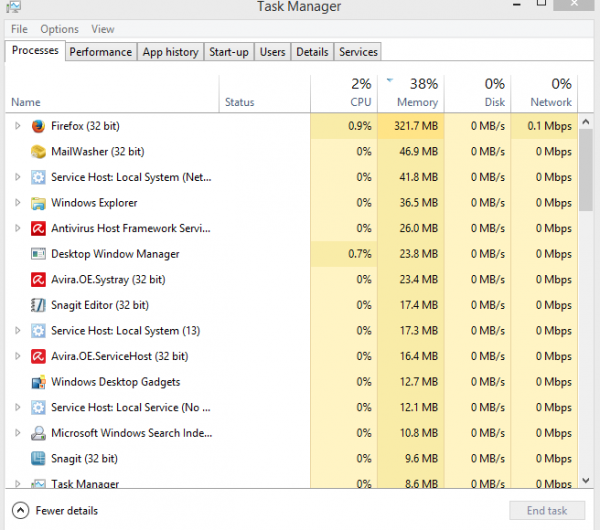This screenshot has width=600, height=530.
Task: Select the Avira.OE.Systray (32 bit) row
Action: point(291,279)
